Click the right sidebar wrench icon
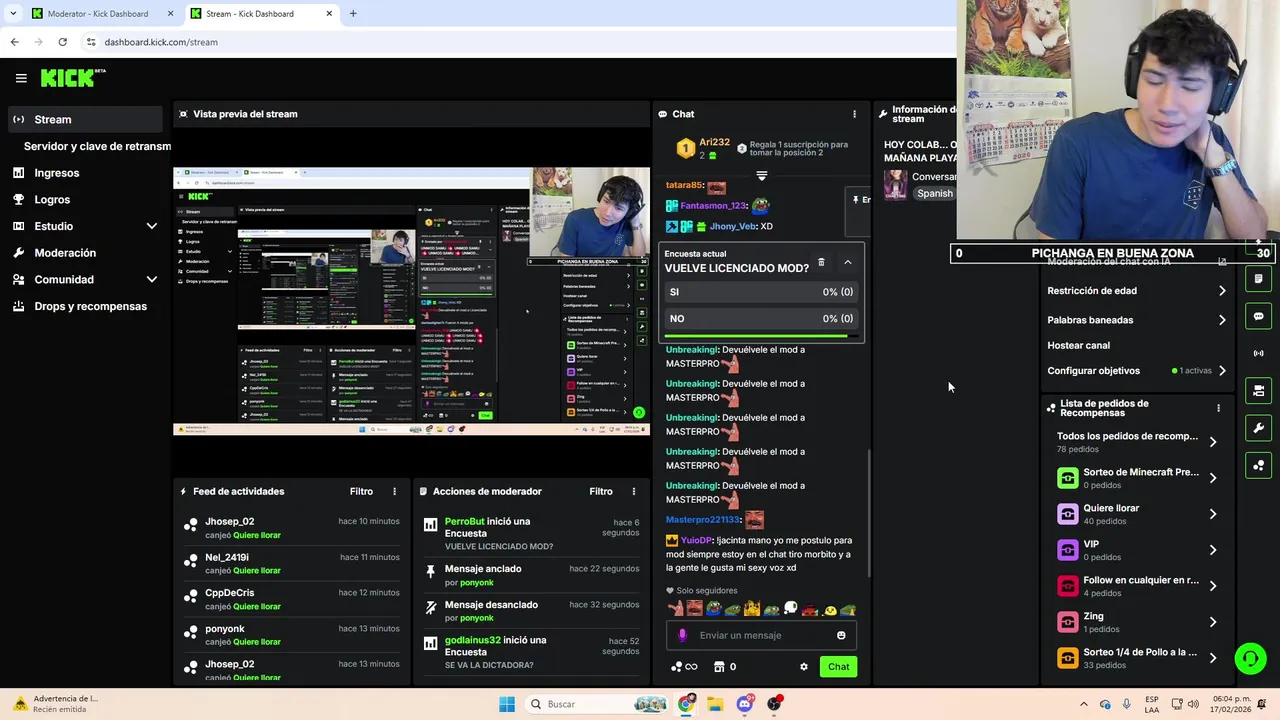 coord(1259,428)
